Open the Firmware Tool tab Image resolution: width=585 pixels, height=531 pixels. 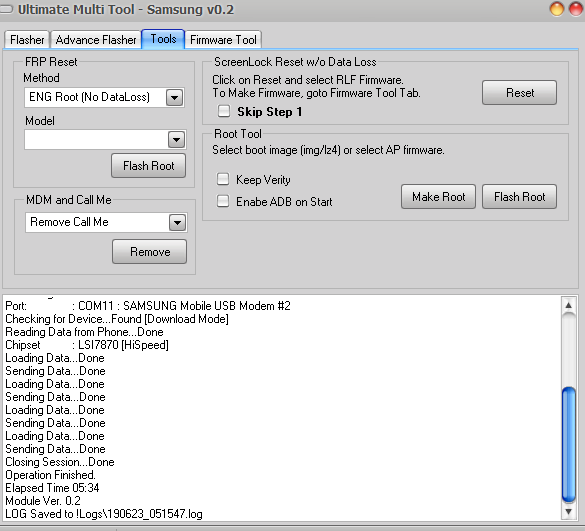[x=223, y=40]
